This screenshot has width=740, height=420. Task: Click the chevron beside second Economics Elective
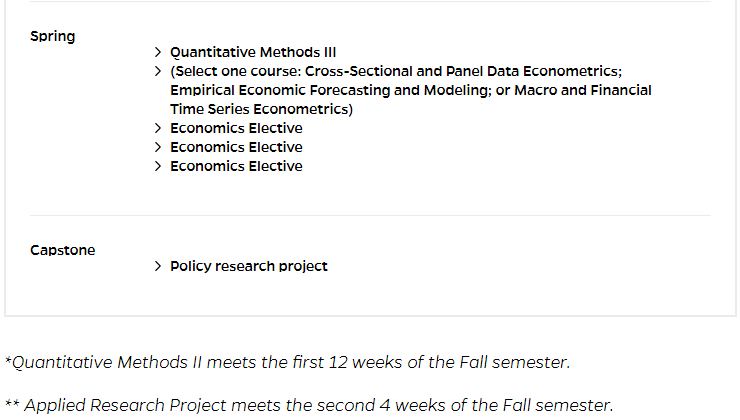[158, 147]
